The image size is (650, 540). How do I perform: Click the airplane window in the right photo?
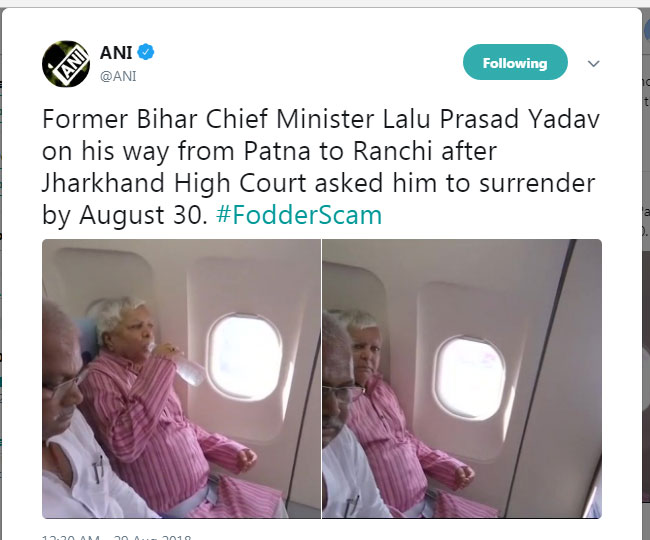point(469,378)
